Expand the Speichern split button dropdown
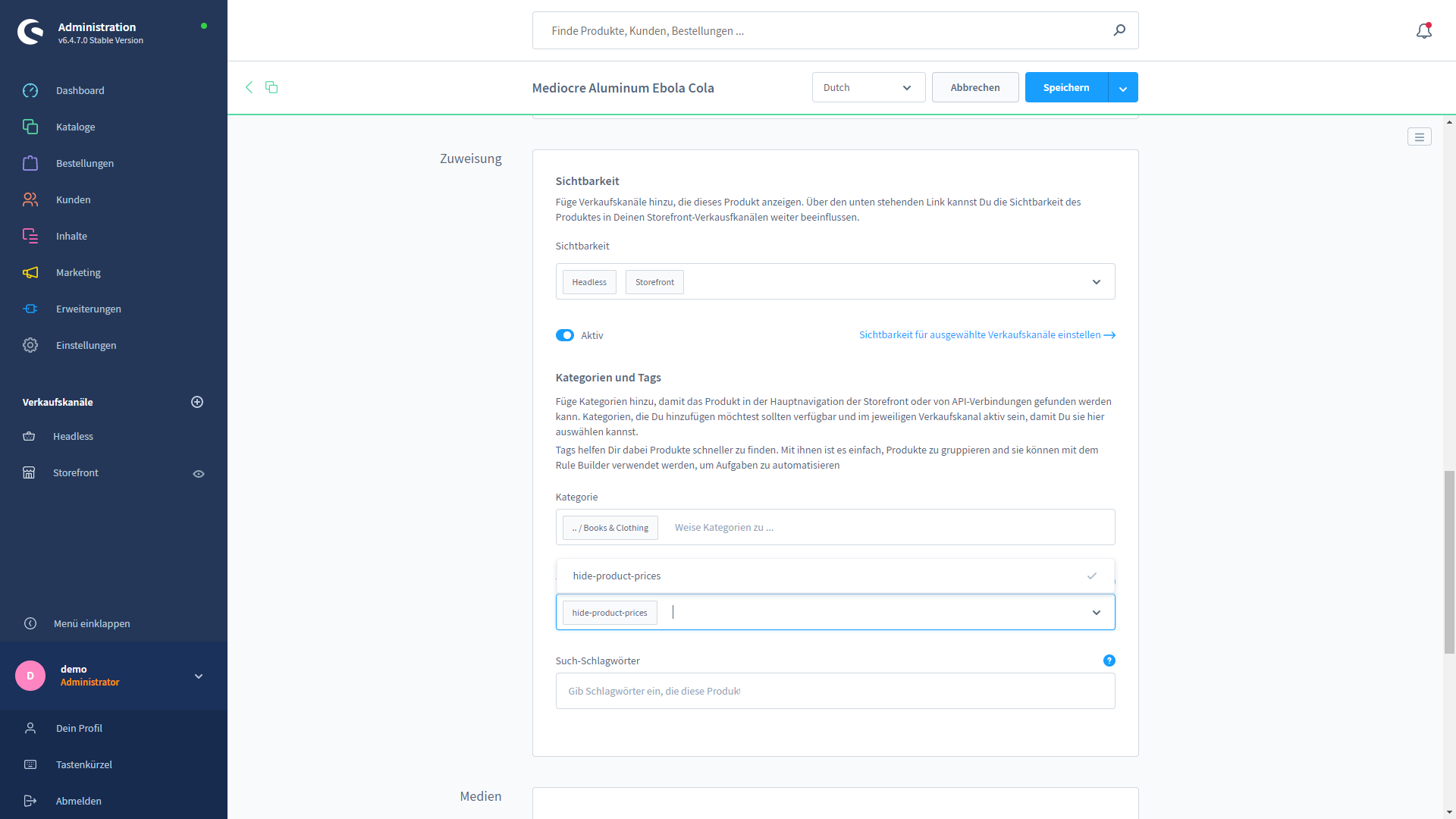The image size is (1456, 819). tap(1122, 87)
